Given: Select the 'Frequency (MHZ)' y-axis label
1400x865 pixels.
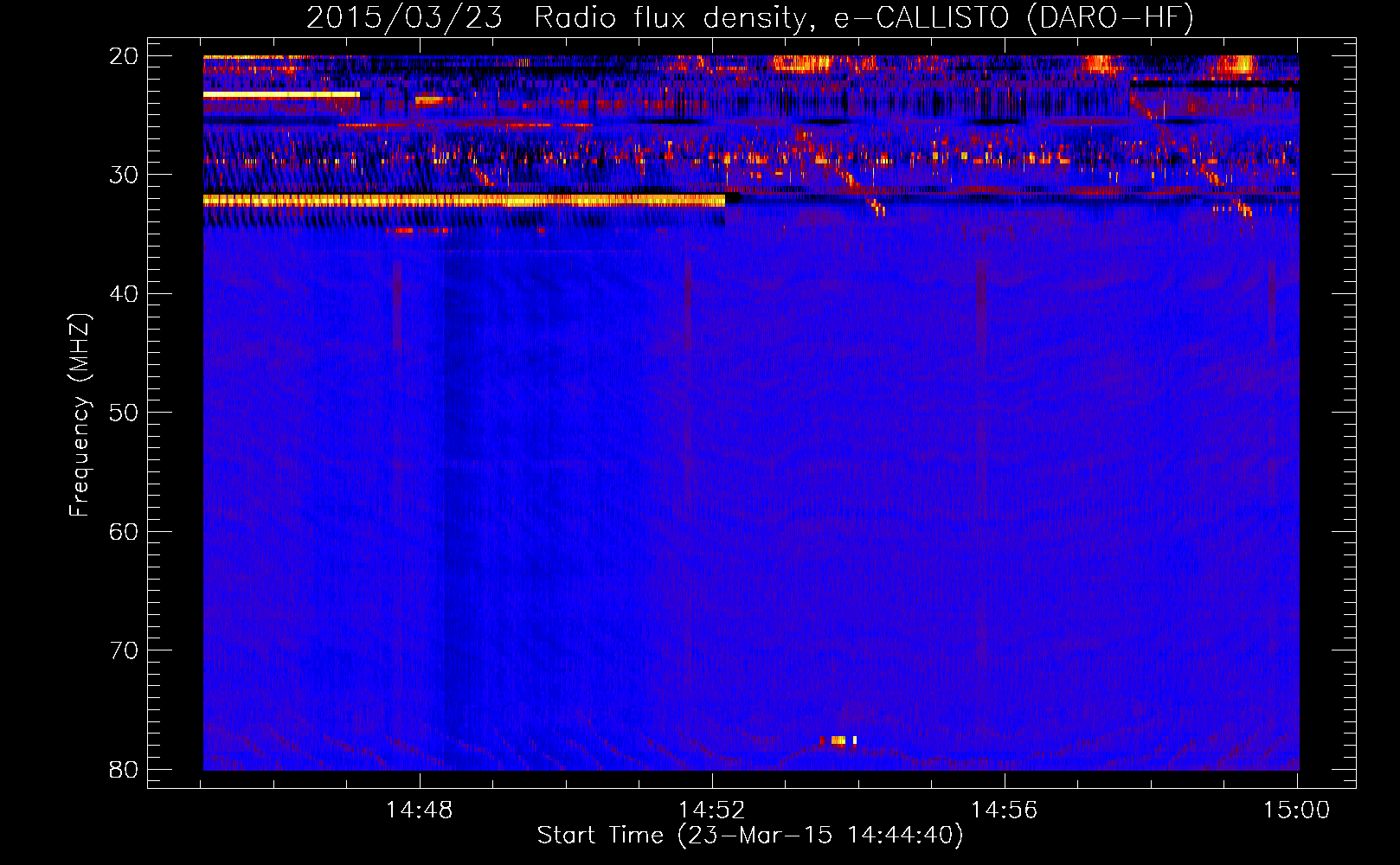Looking at the screenshot, I should point(79,415).
